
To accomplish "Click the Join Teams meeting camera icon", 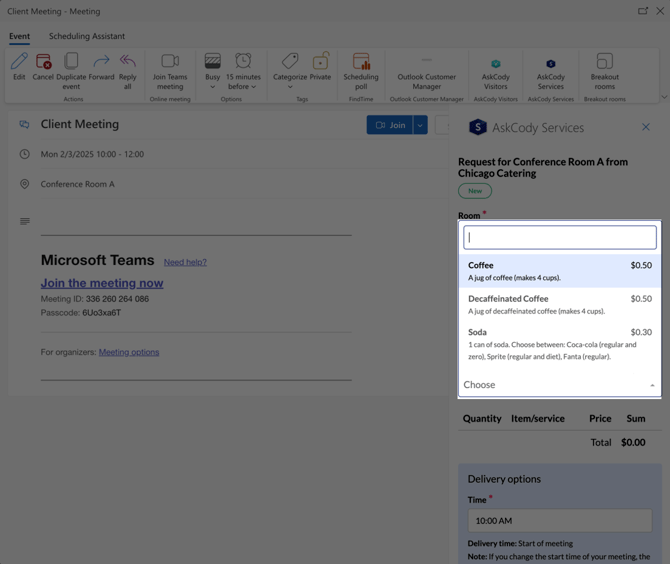I will pos(170,61).
